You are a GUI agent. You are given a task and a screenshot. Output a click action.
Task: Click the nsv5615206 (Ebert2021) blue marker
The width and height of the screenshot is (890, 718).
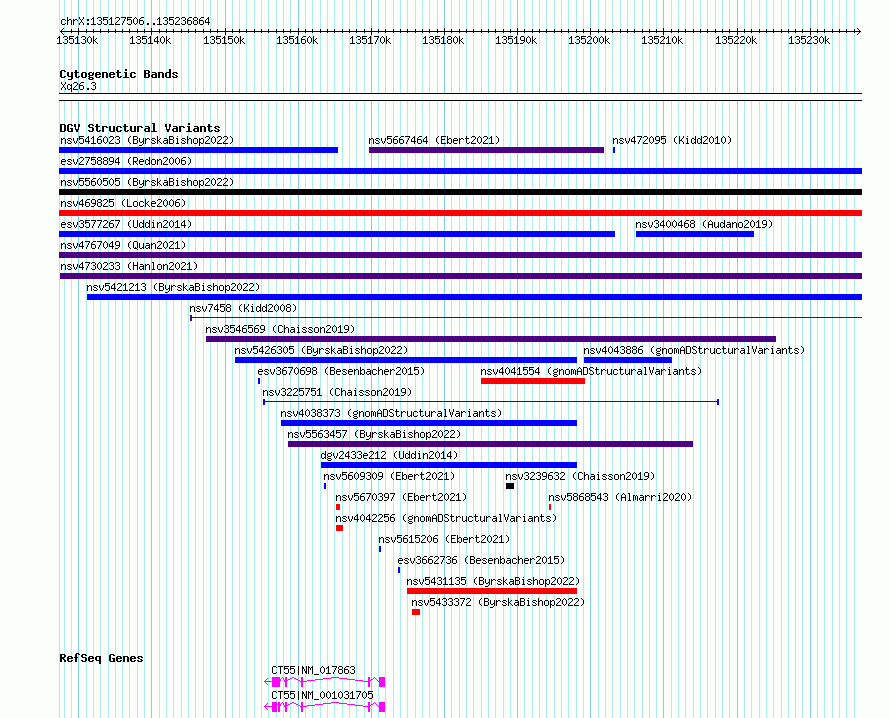point(380,549)
